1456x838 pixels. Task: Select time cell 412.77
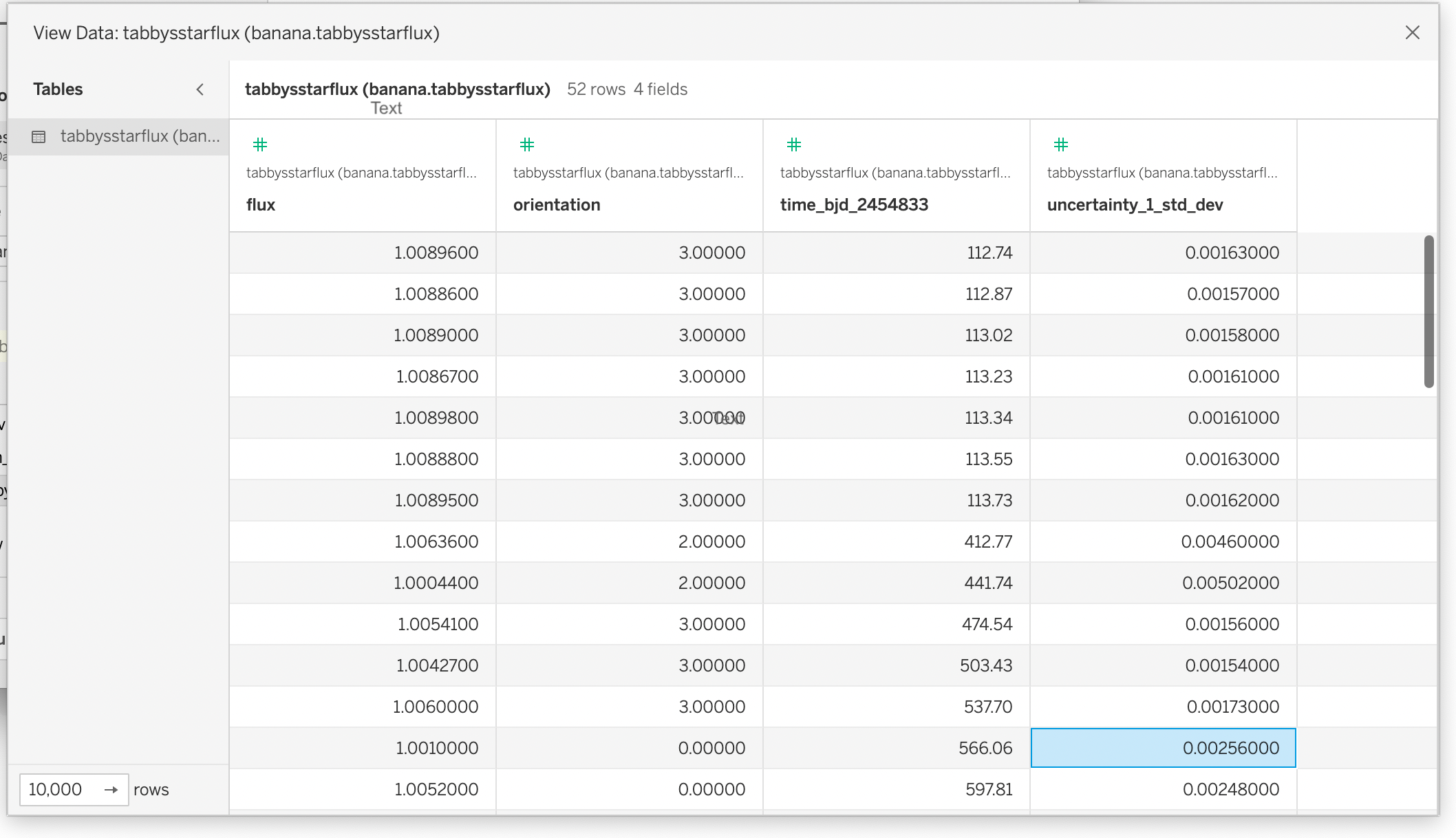pos(897,542)
